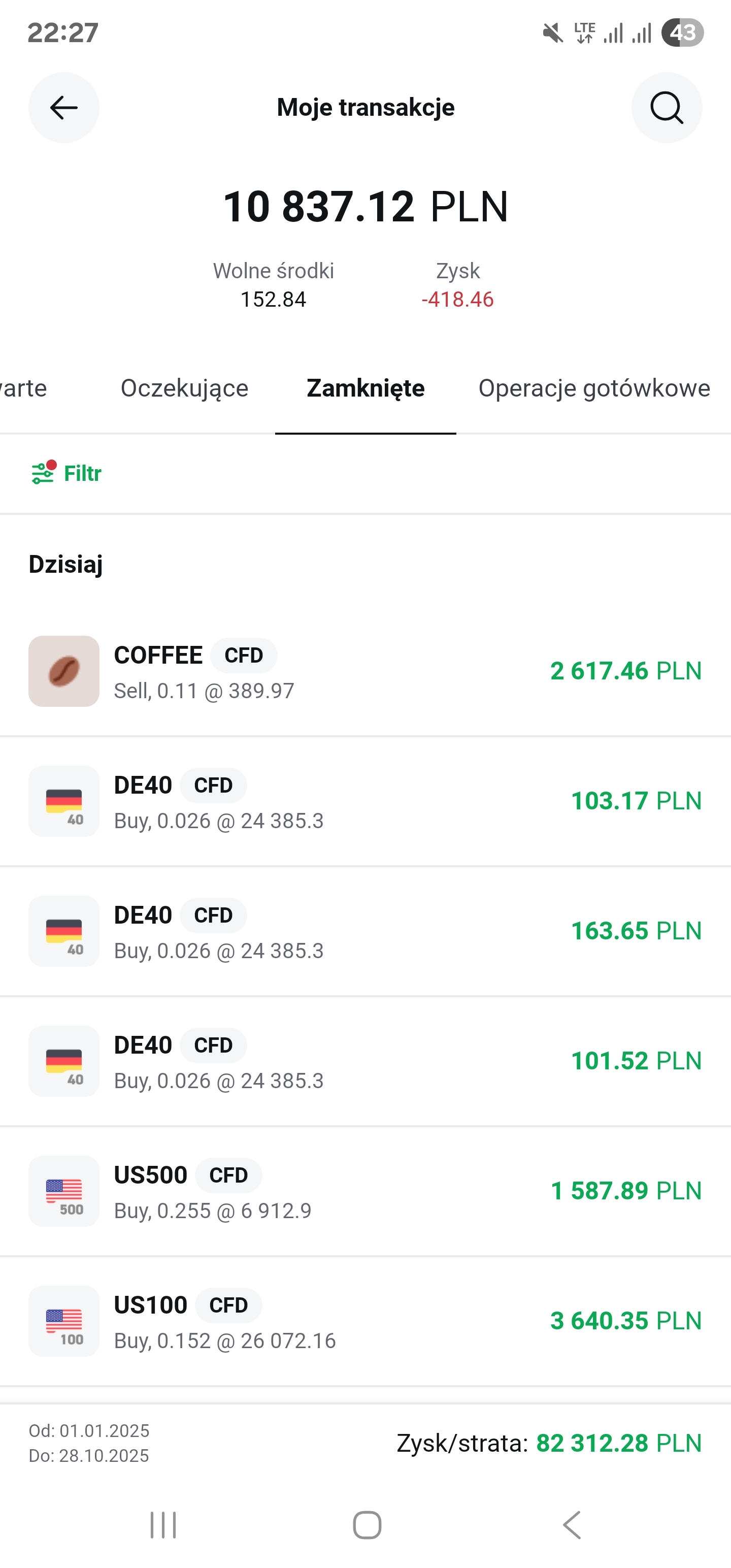Tap the US100 flag icon
Screen dimensions: 731x1568
pyautogui.click(x=64, y=1321)
